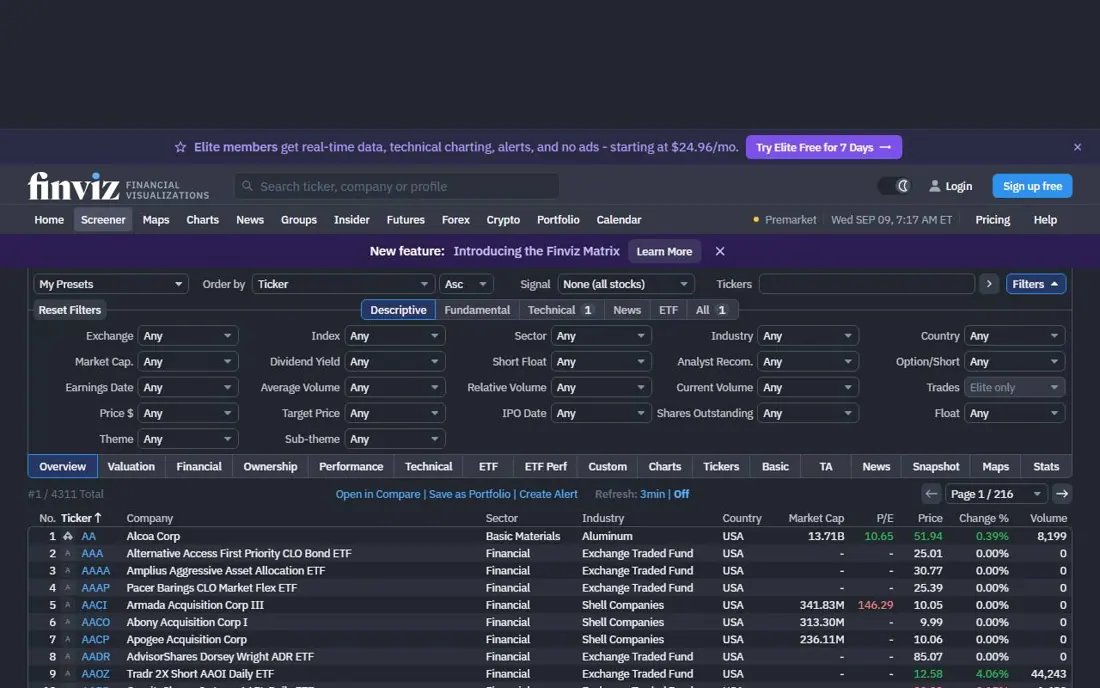Click the Sign up free button

click(x=1032, y=187)
